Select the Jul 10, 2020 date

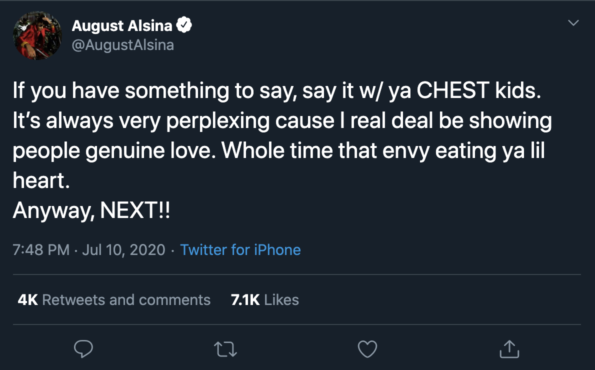pos(124,250)
